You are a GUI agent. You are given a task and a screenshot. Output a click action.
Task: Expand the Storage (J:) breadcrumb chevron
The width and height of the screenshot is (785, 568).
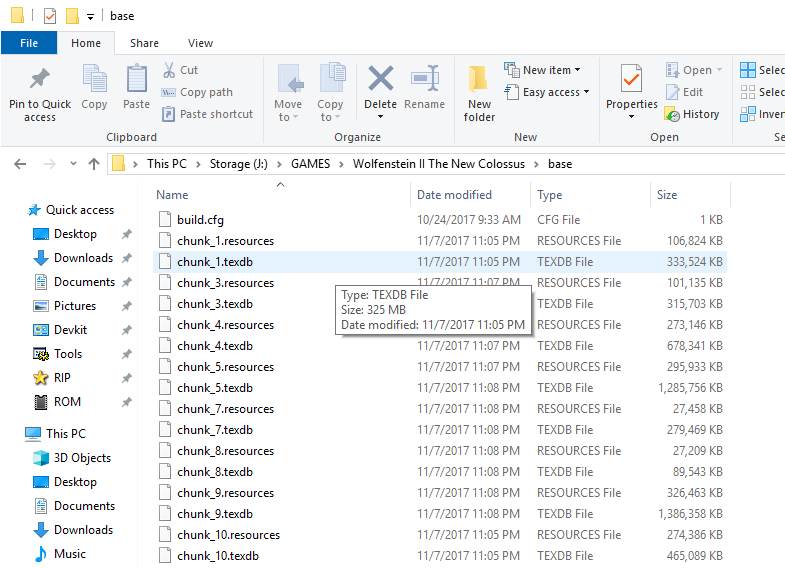coord(279,164)
